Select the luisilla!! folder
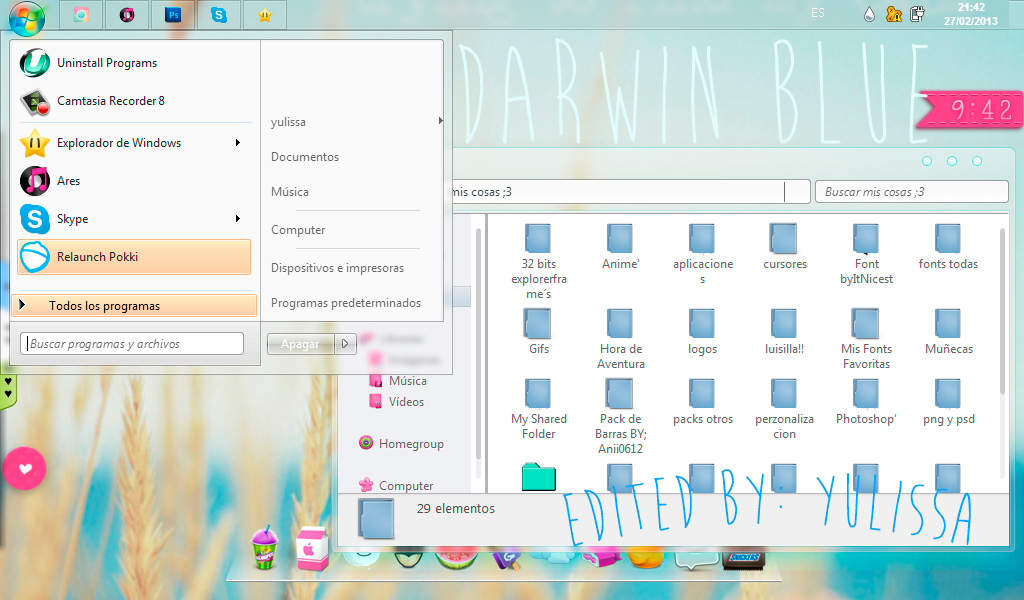 click(784, 331)
